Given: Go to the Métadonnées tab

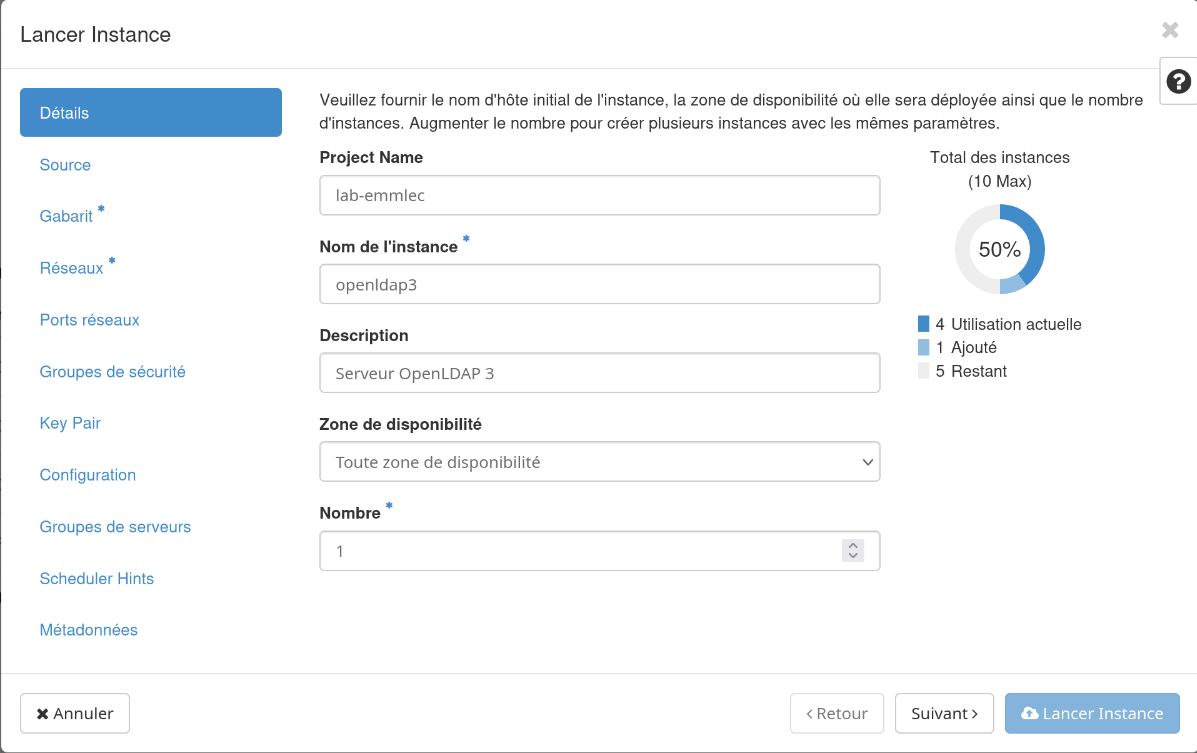Looking at the screenshot, I should pyautogui.click(x=88, y=630).
